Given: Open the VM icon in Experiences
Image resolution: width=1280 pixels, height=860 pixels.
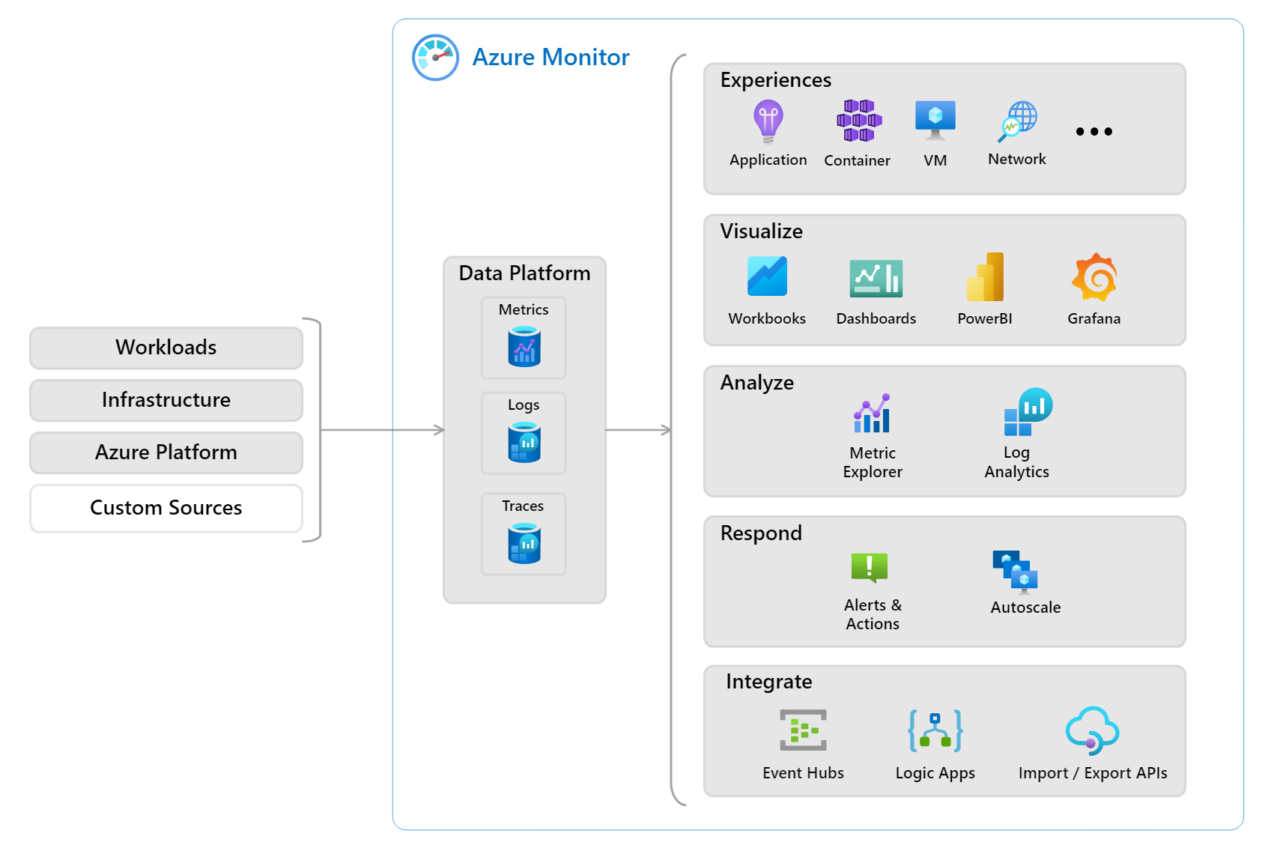Looking at the screenshot, I should (x=934, y=116).
